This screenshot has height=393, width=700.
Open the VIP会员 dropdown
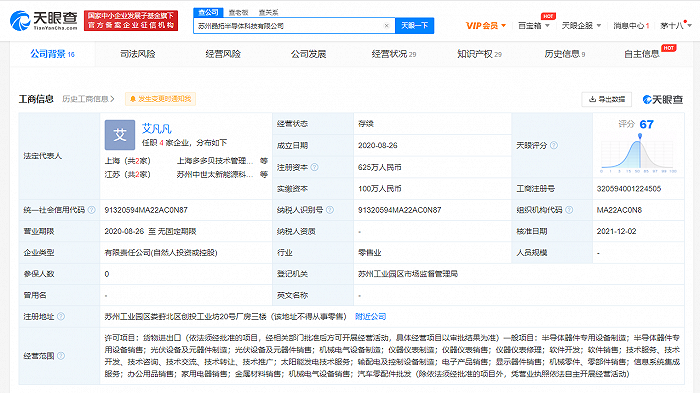pos(486,26)
